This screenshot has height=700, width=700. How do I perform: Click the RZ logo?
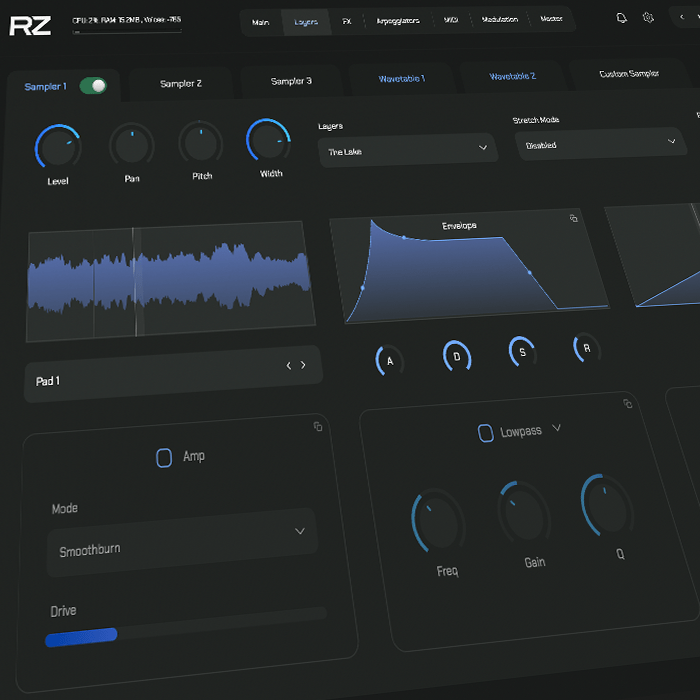click(x=30, y=25)
